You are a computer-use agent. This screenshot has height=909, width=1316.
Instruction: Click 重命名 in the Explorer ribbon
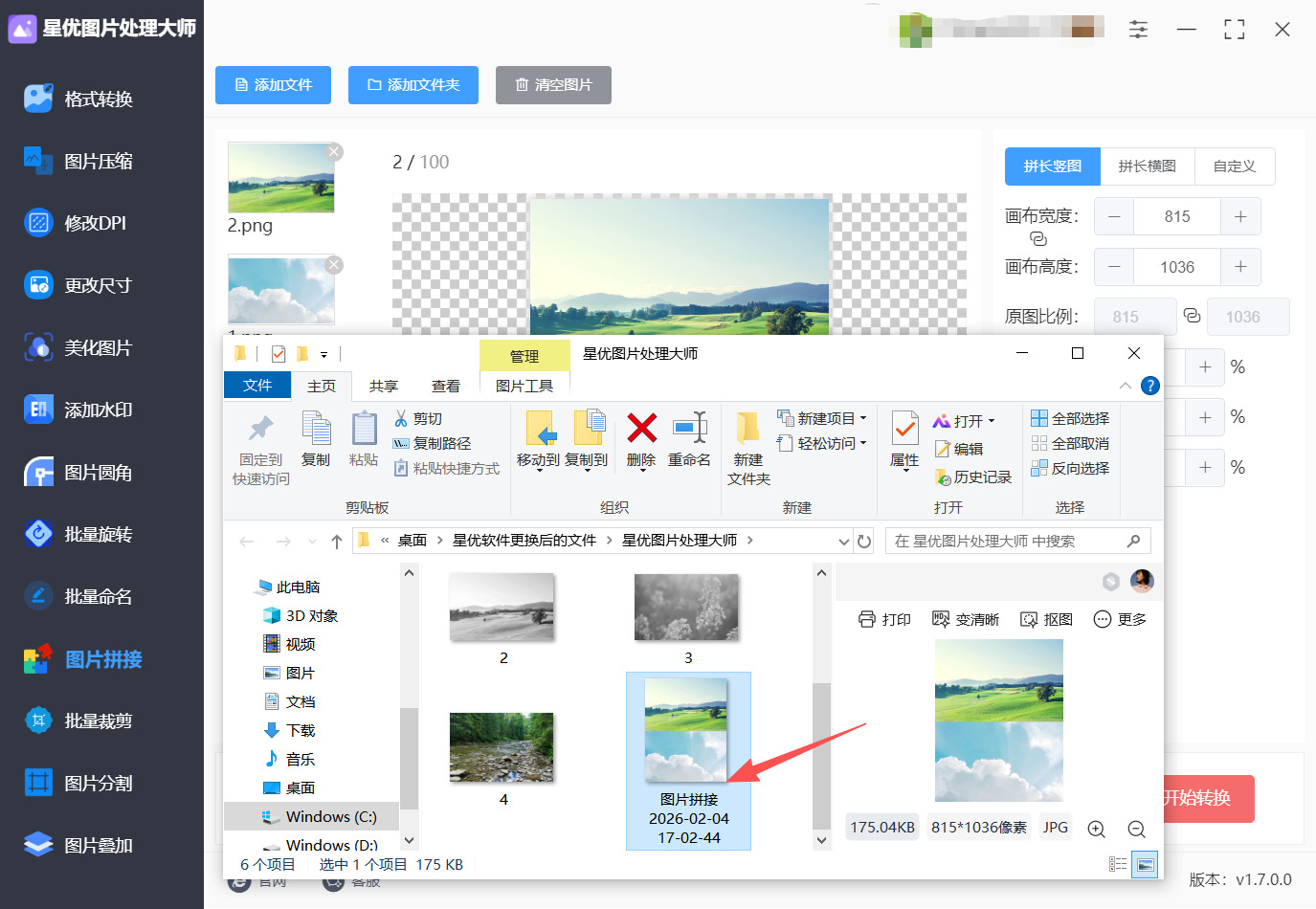click(x=689, y=439)
